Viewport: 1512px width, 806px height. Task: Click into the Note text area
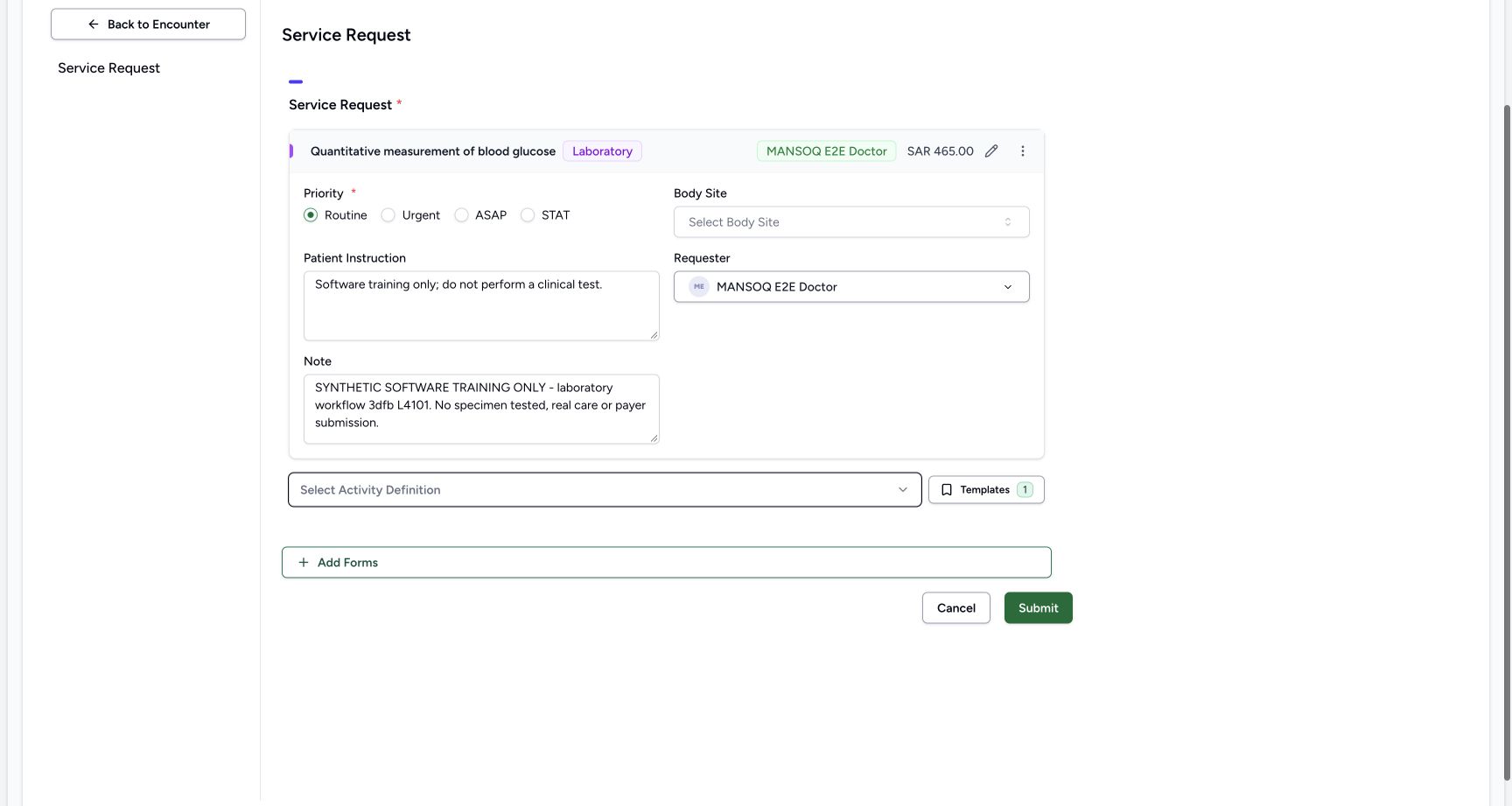(x=481, y=409)
